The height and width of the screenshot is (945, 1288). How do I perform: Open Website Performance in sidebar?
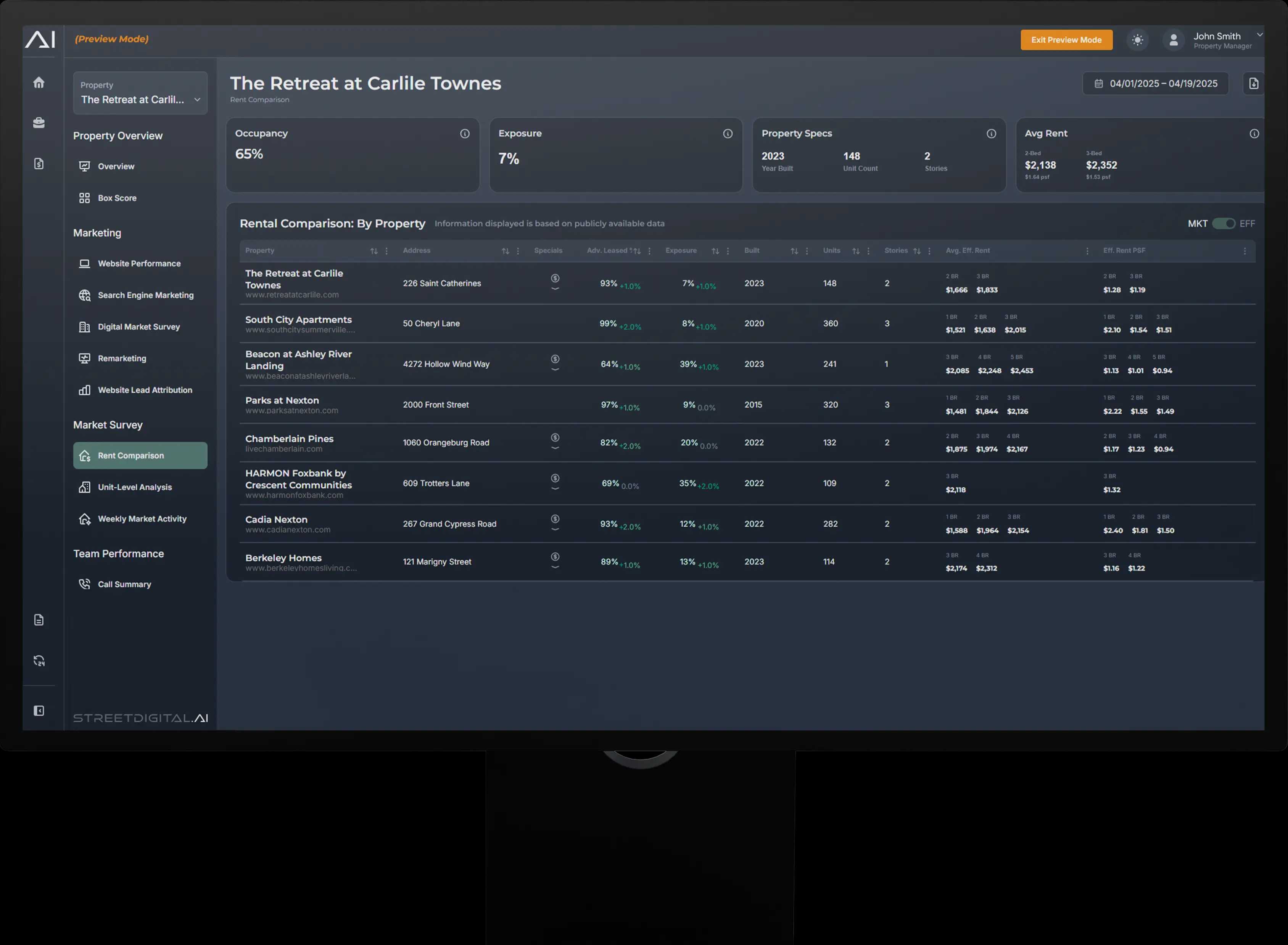tap(140, 264)
